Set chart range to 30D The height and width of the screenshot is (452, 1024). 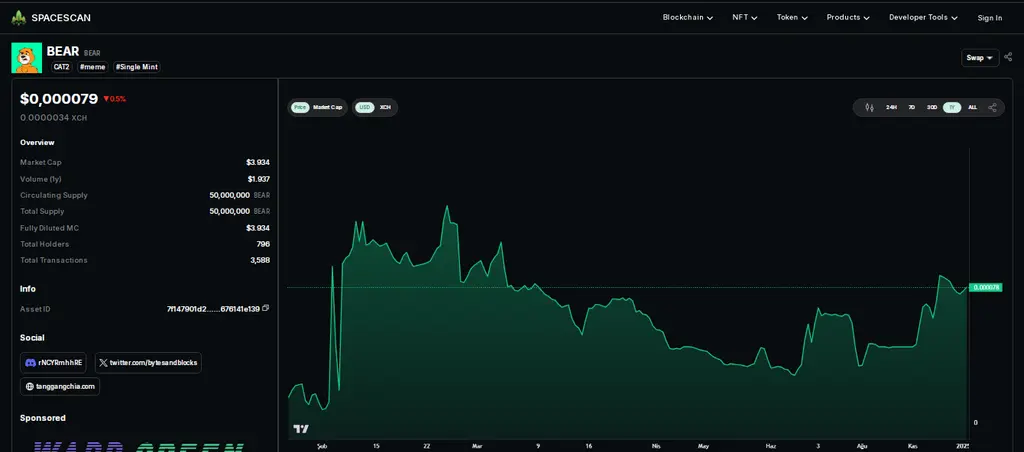[x=932, y=107]
